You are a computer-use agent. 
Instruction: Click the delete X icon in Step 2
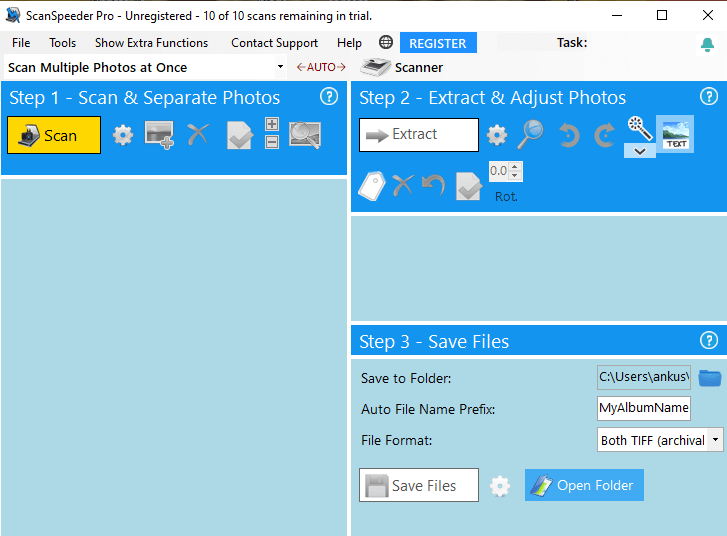pos(403,185)
